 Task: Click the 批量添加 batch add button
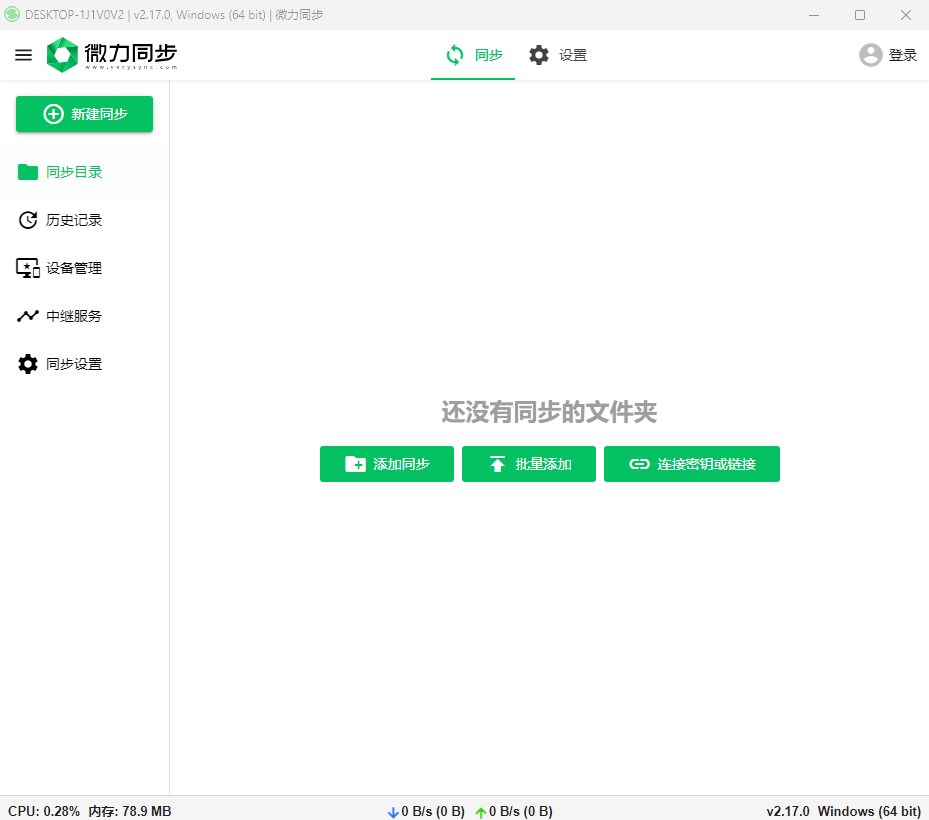pyautogui.click(x=529, y=464)
